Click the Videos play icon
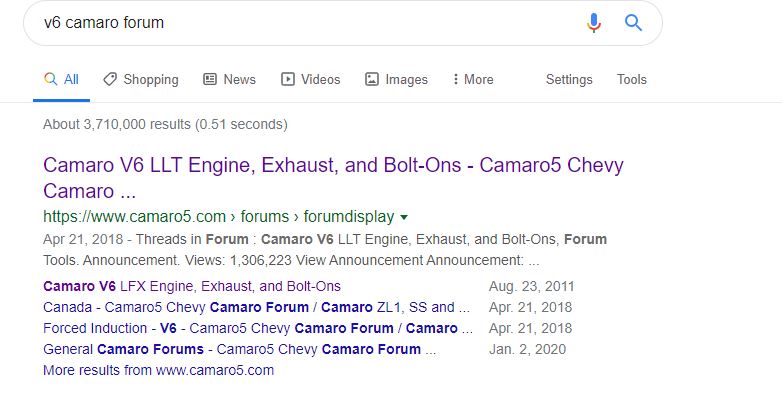 coord(288,79)
